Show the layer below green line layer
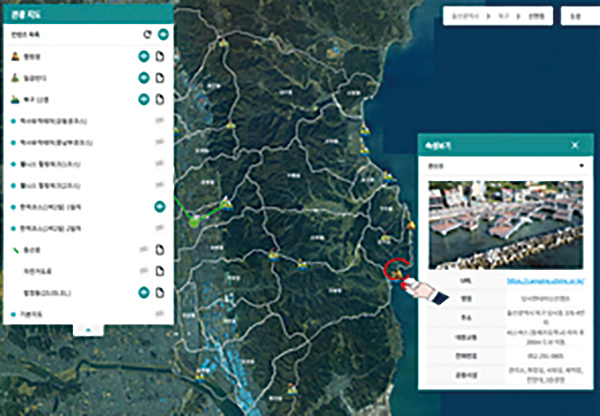 144,271
